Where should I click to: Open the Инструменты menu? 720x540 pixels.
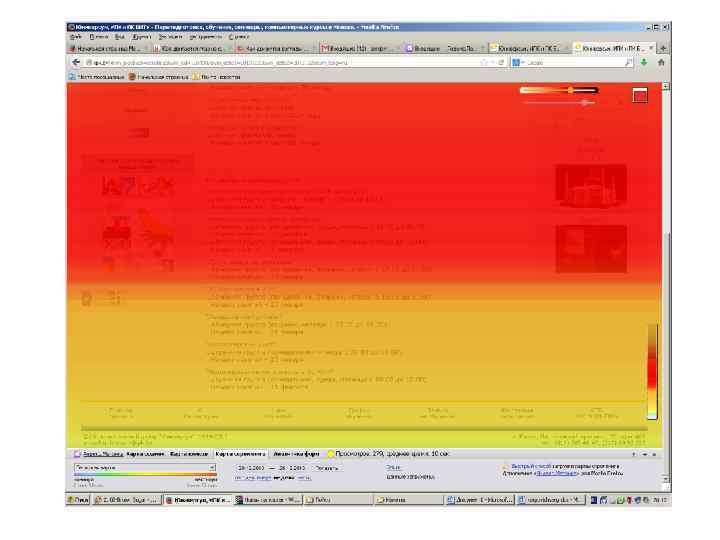point(205,37)
